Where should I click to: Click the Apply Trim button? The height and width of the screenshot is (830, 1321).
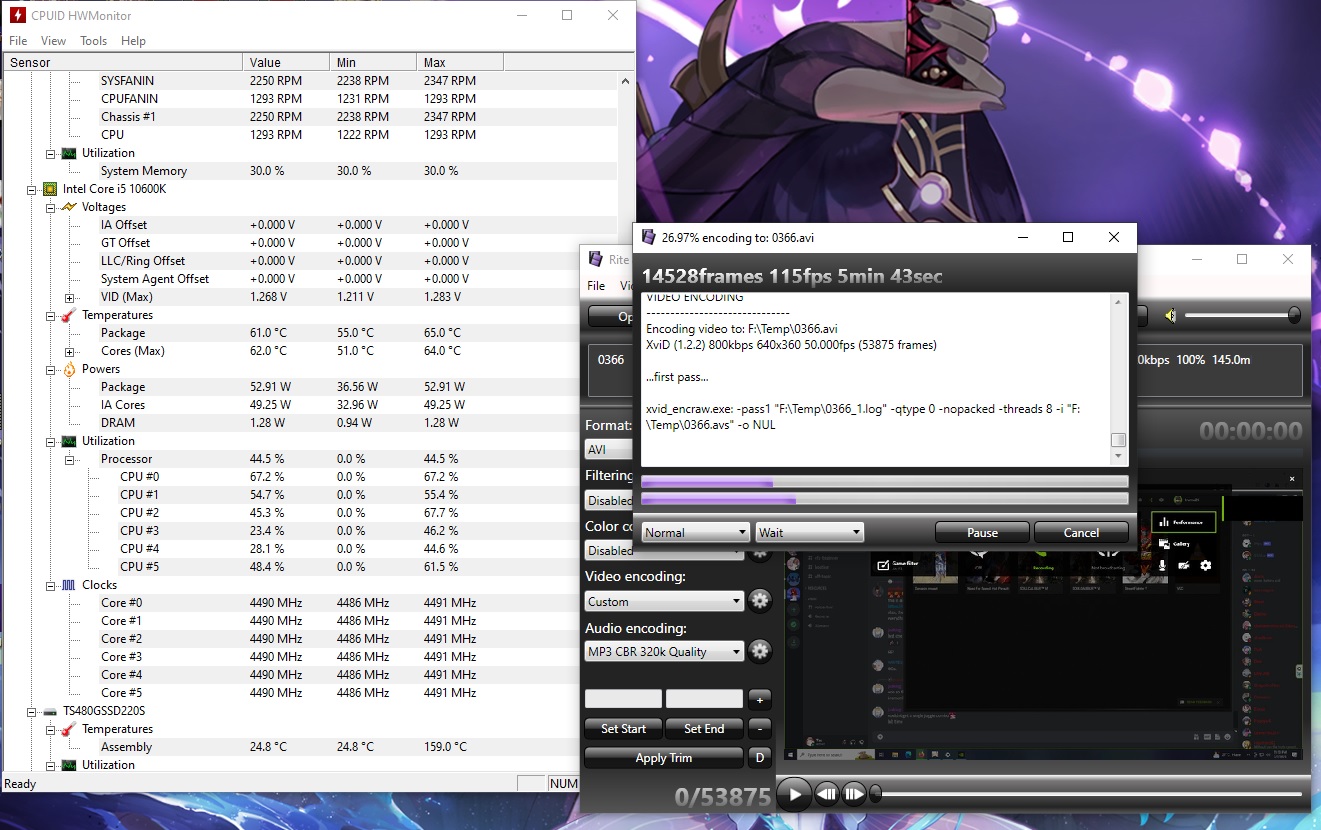tap(664, 757)
